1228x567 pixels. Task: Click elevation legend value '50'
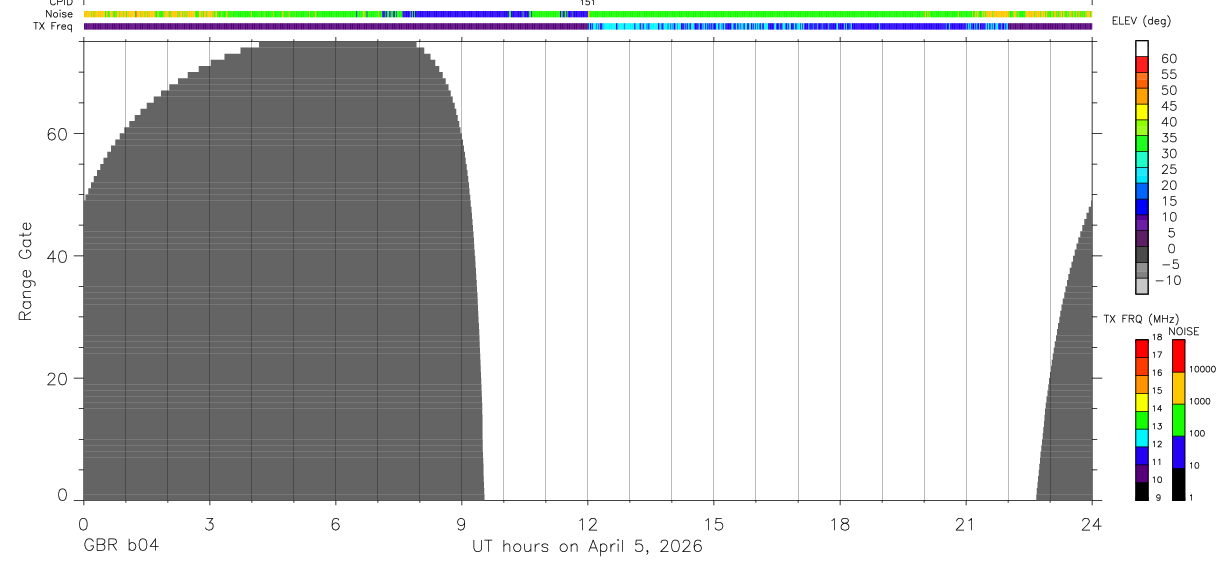pos(1168,91)
